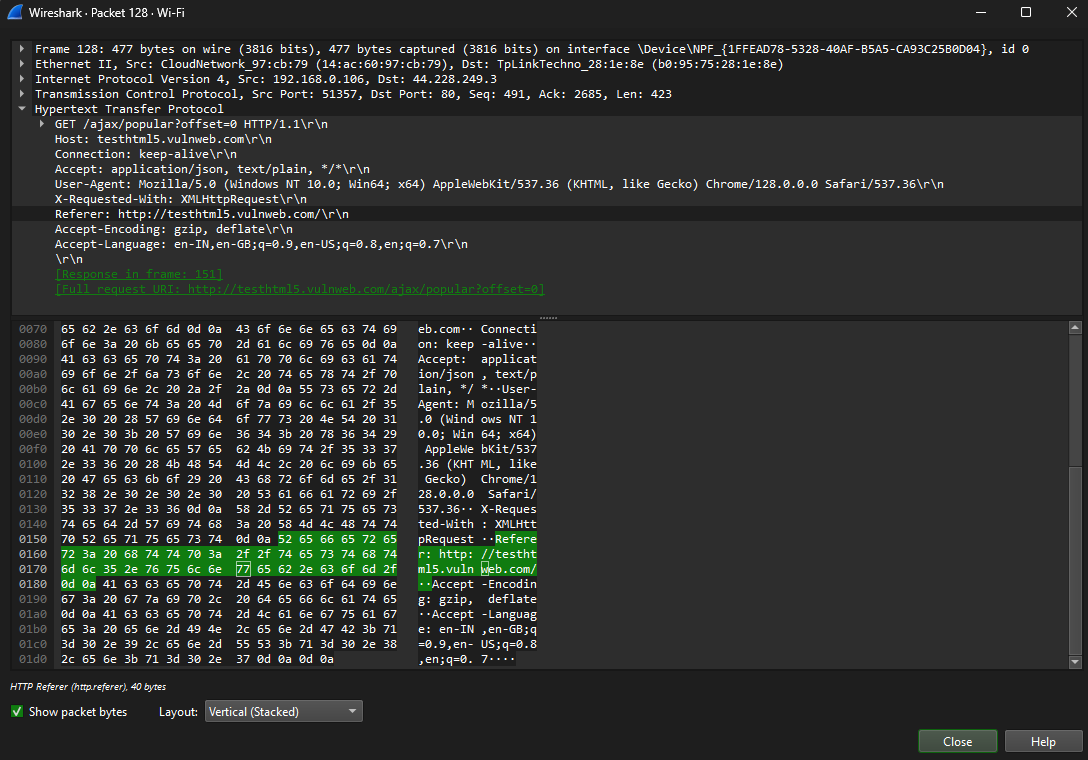This screenshot has height=760, width=1088.
Task: Click hex offset 01d0
Action: tap(33, 659)
